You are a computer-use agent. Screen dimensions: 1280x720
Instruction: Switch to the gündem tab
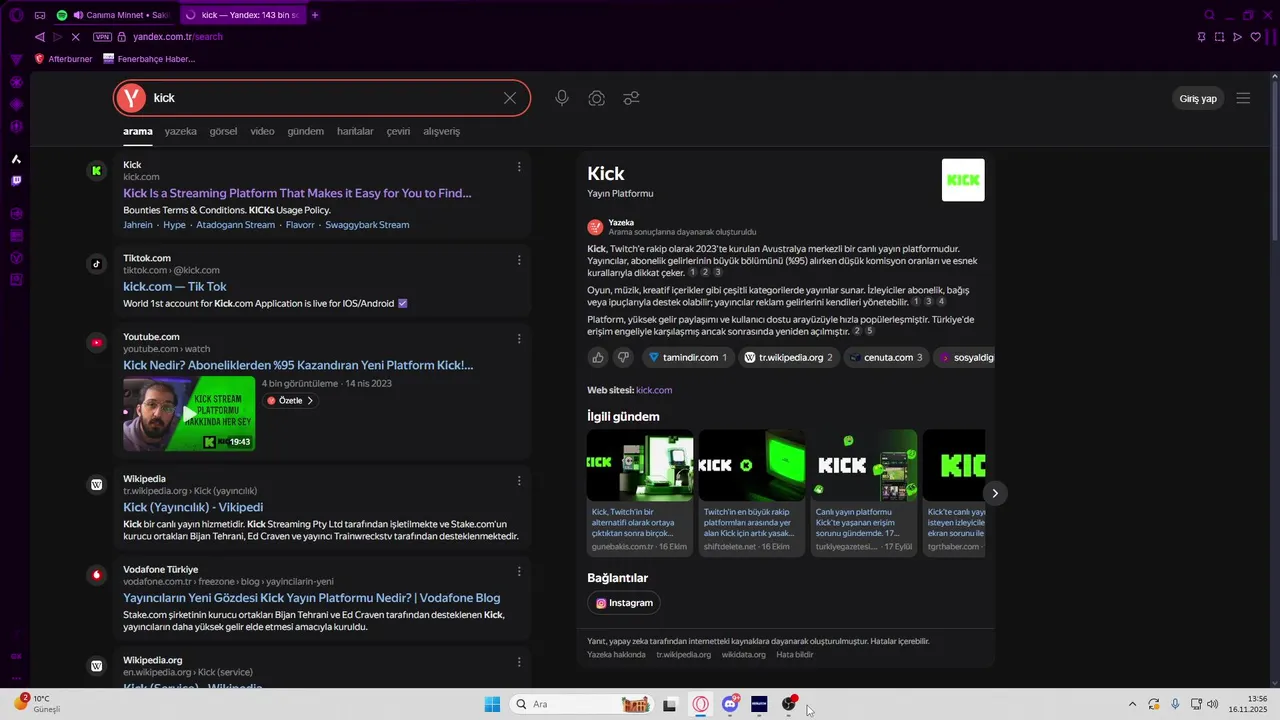305,131
